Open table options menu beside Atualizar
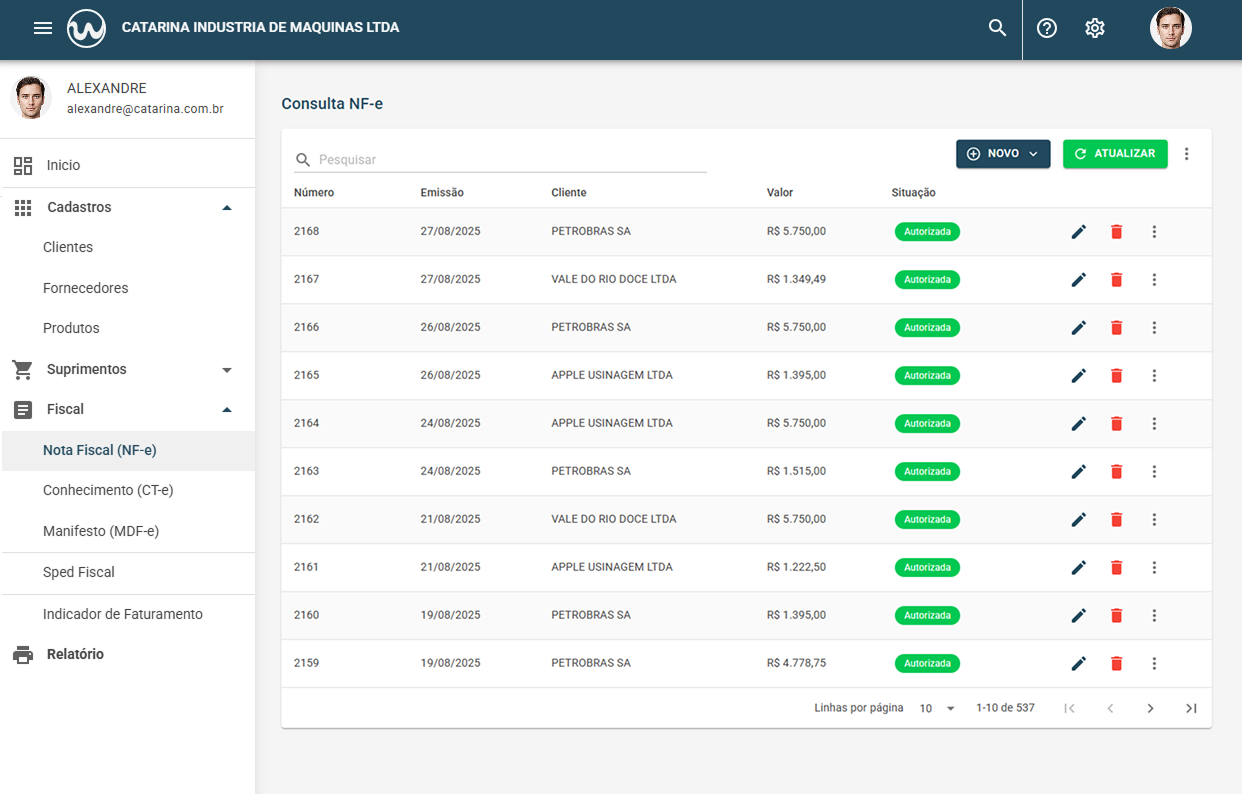 (1187, 154)
